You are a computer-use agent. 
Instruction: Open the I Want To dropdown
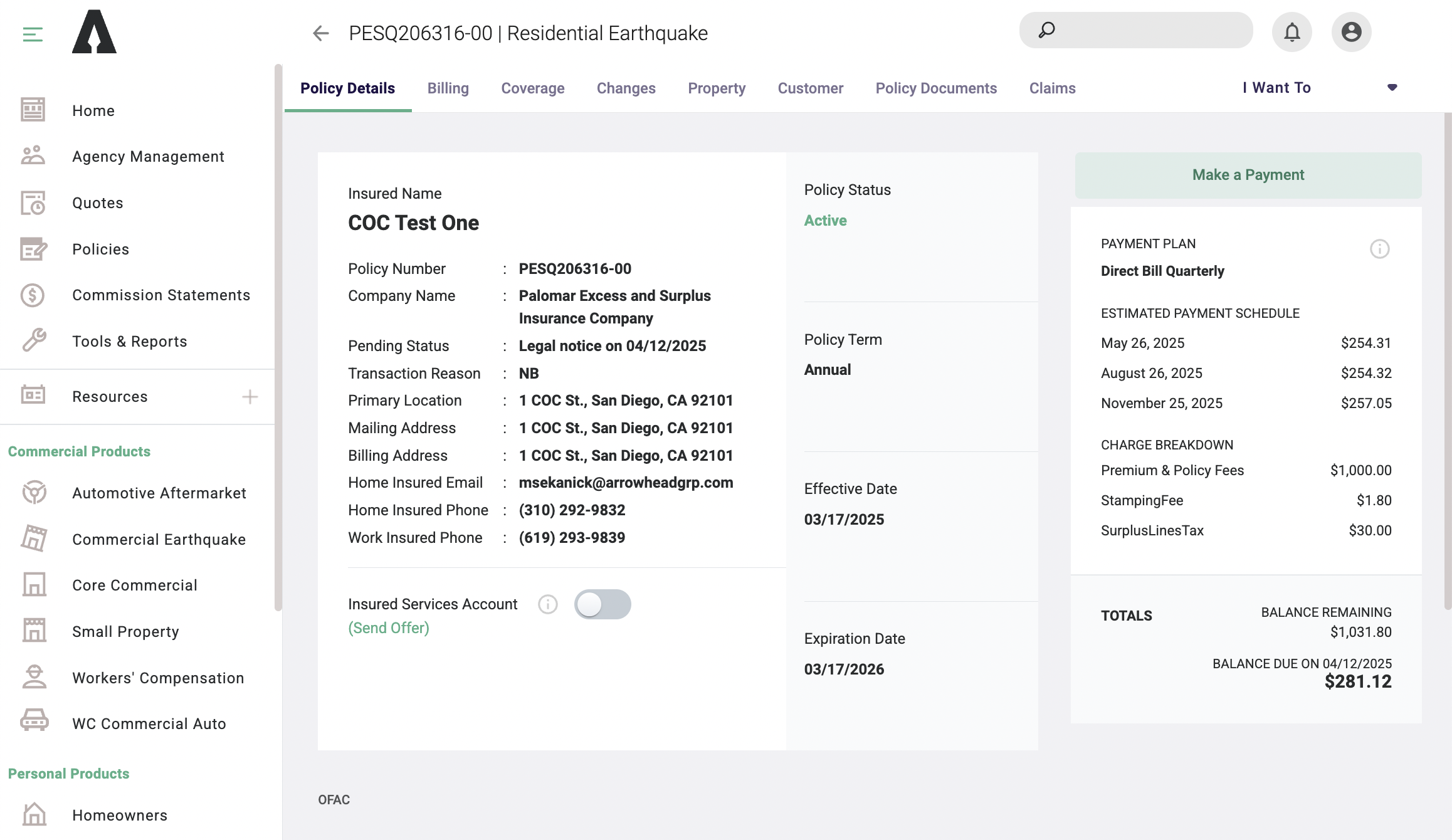[1276, 88]
